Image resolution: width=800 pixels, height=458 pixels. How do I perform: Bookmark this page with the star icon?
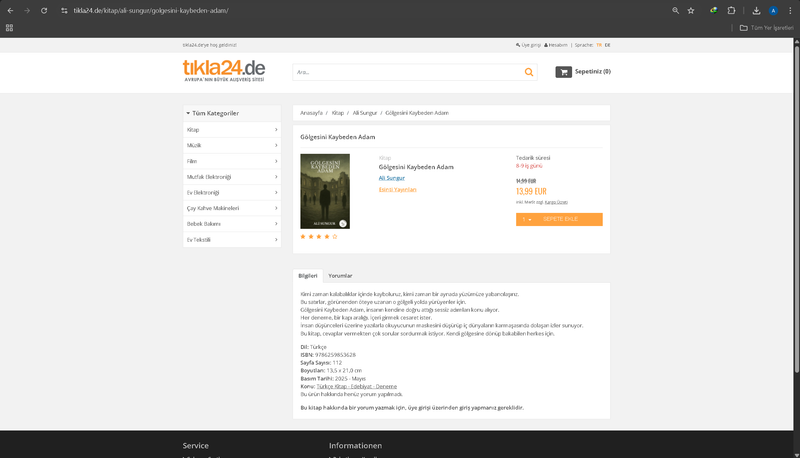[691, 10]
